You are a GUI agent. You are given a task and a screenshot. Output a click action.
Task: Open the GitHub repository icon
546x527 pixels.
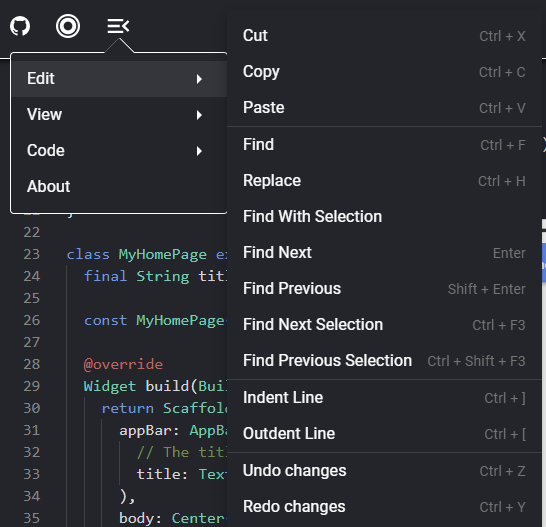[x=20, y=26]
